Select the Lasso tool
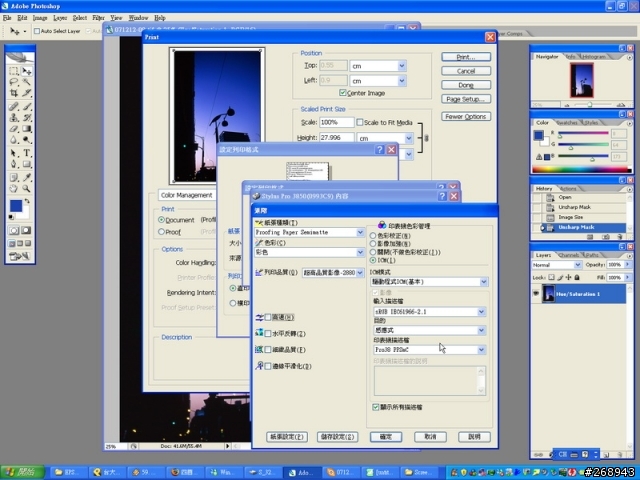 13,82
